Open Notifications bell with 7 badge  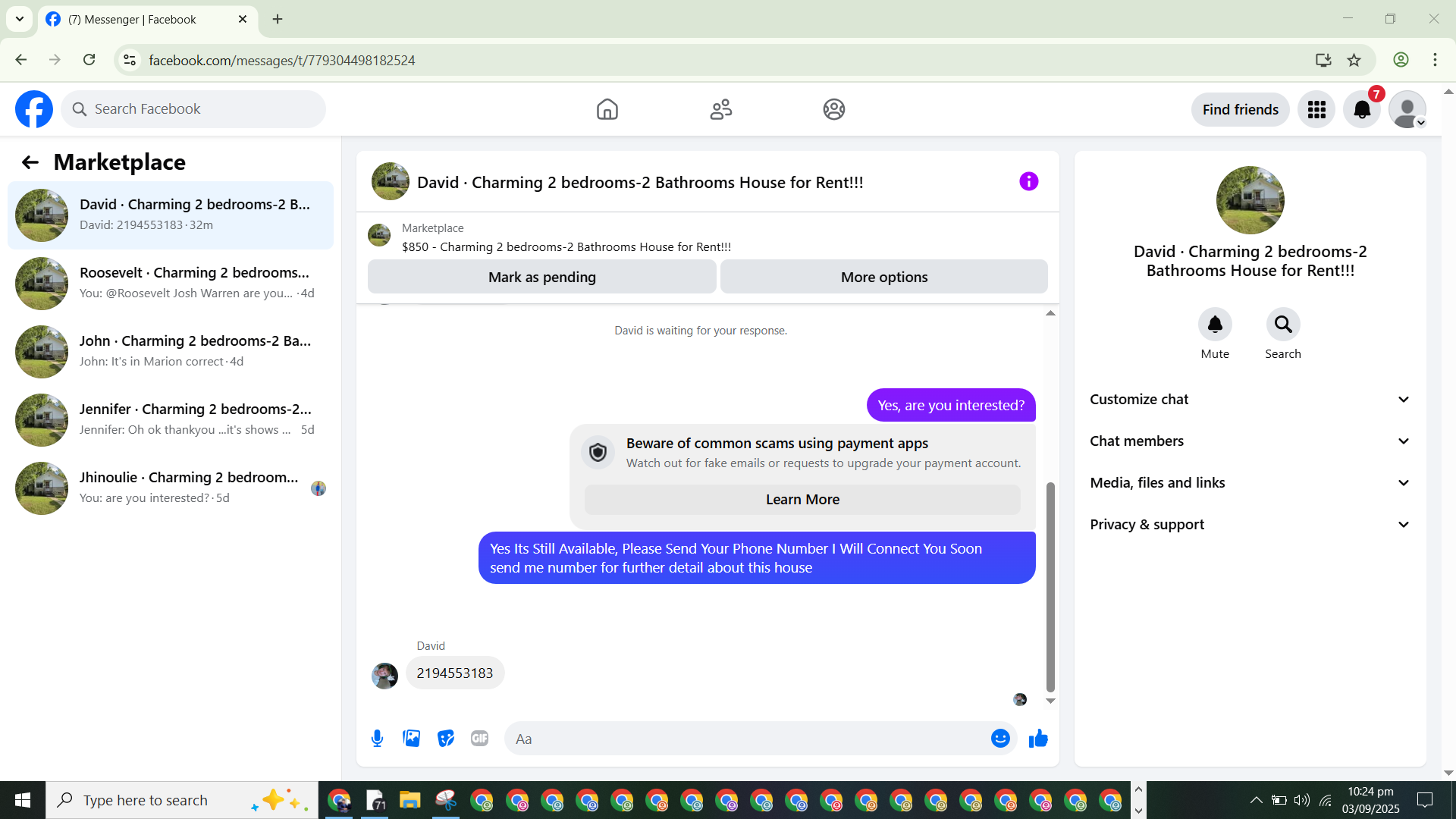1362,110
